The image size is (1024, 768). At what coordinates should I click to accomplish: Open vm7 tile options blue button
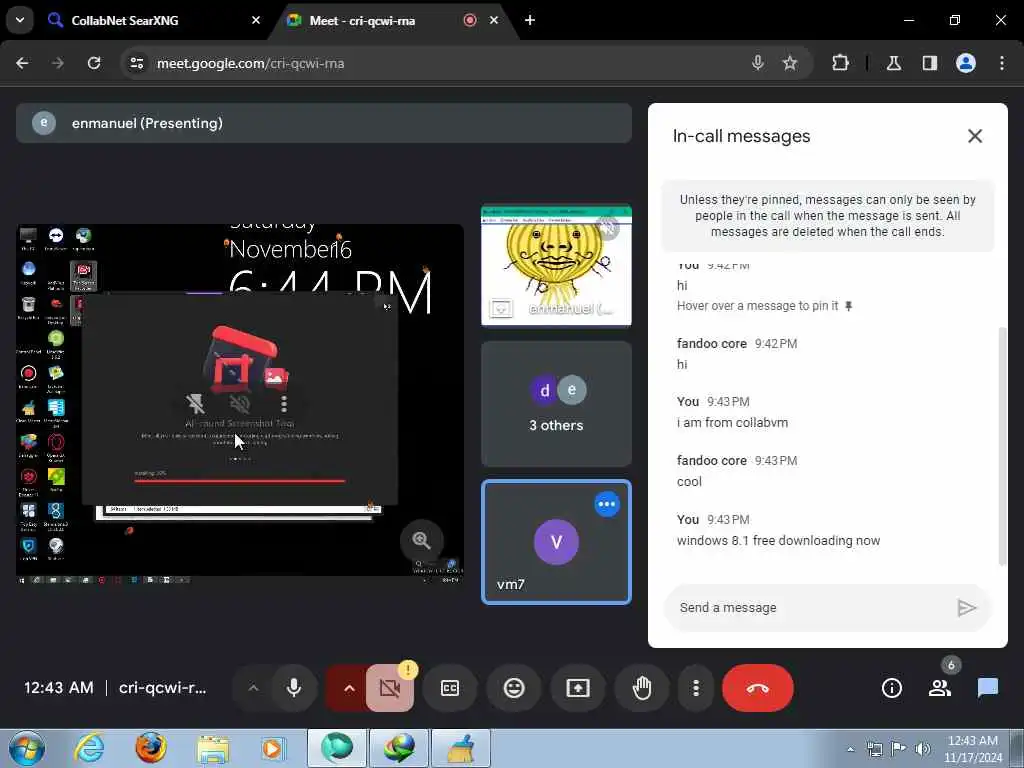607,504
